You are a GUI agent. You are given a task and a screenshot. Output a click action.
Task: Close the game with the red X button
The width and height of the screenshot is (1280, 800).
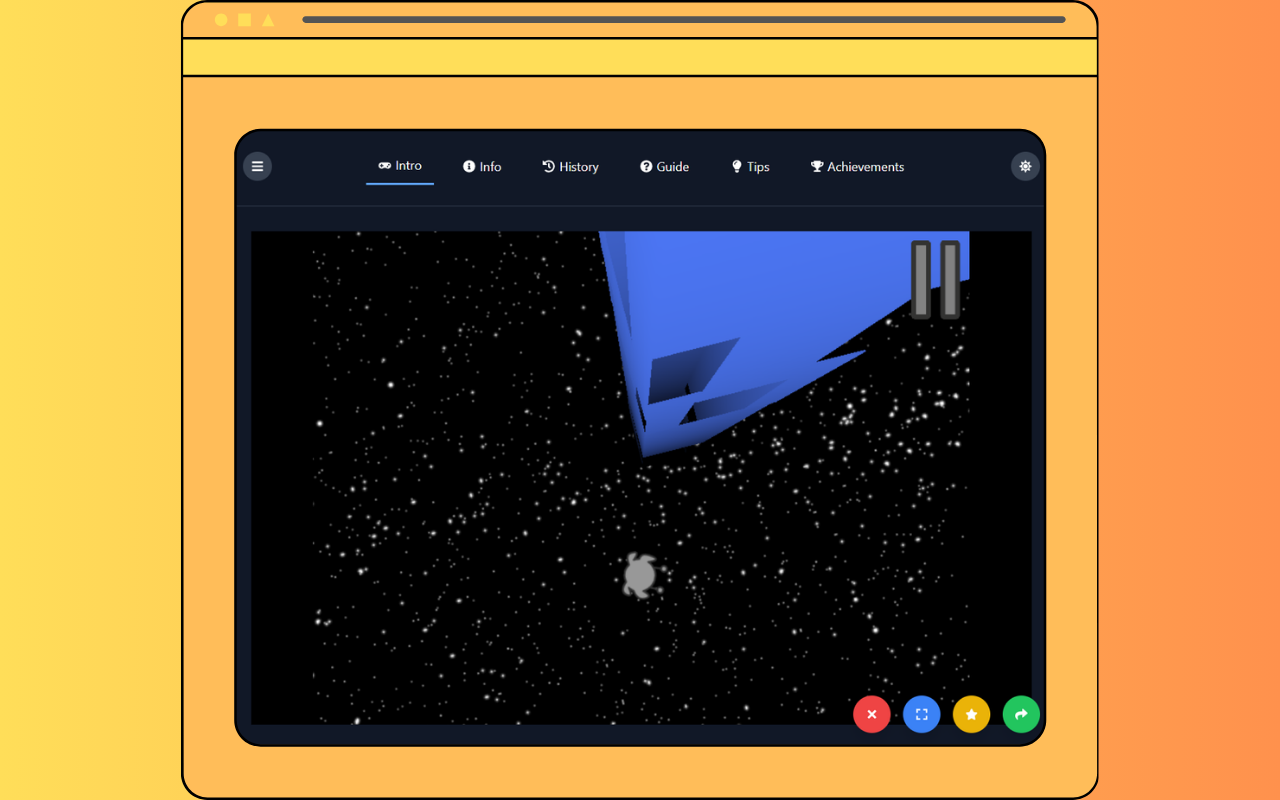(x=871, y=714)
